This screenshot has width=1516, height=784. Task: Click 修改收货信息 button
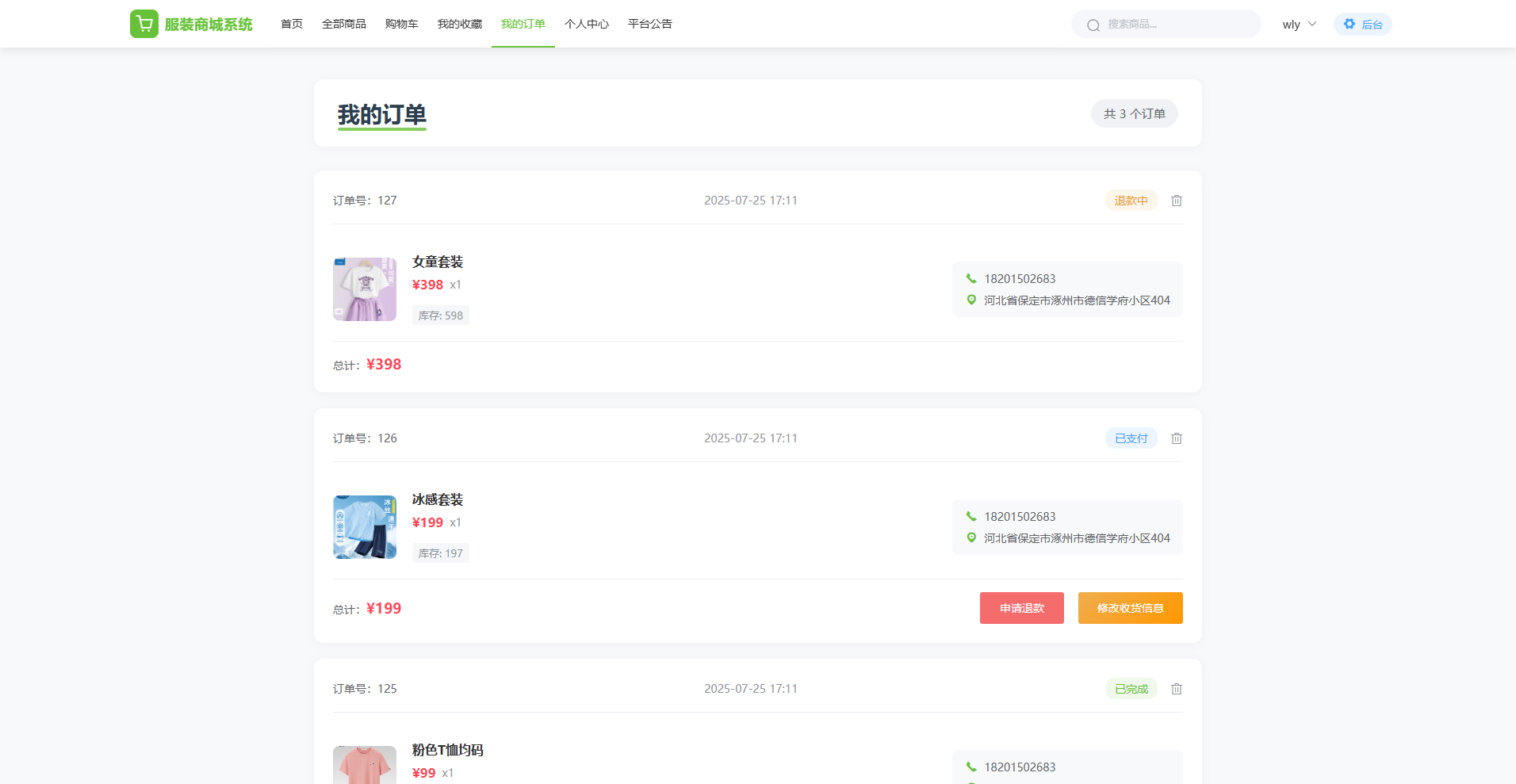1130,608
